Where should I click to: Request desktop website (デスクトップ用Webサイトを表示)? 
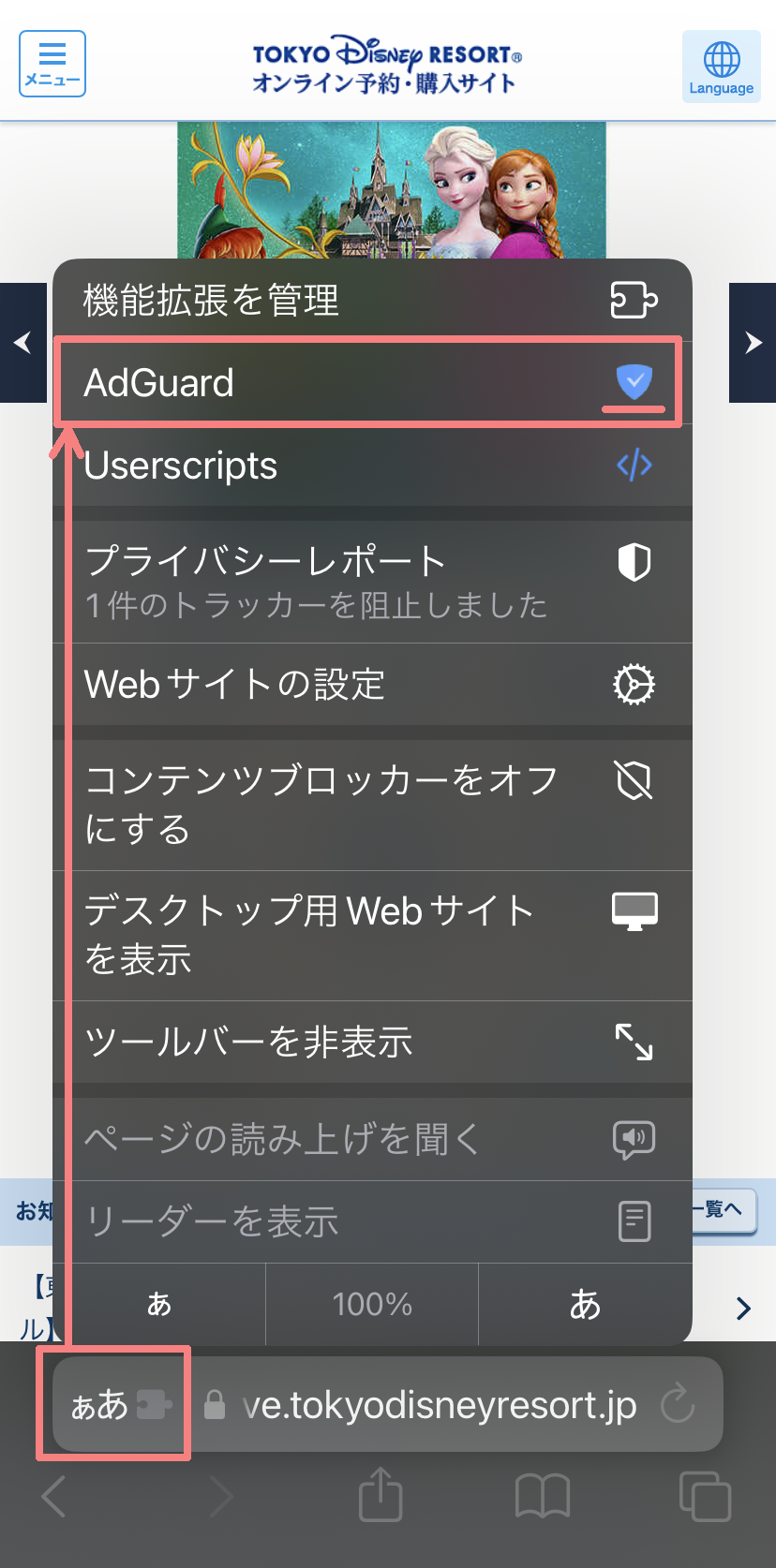[x=372, y=935]
